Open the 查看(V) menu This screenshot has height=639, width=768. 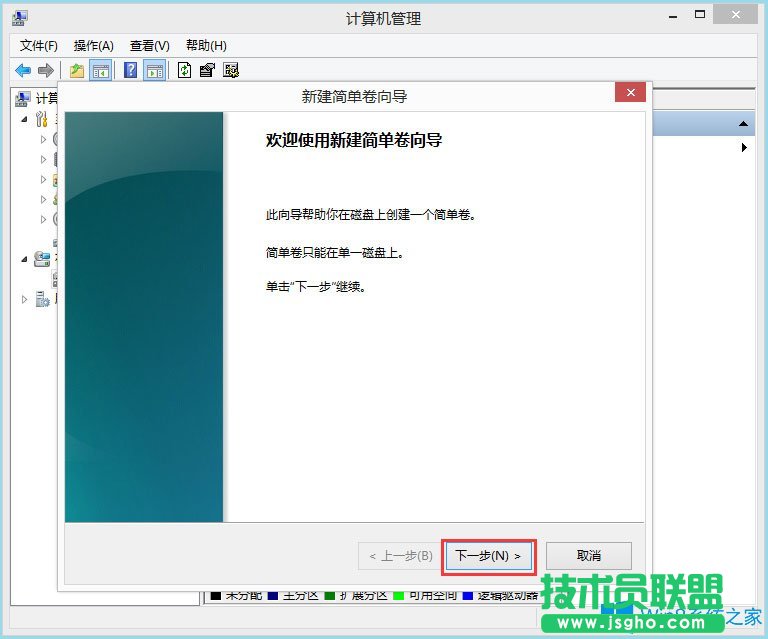coord(149,46)
